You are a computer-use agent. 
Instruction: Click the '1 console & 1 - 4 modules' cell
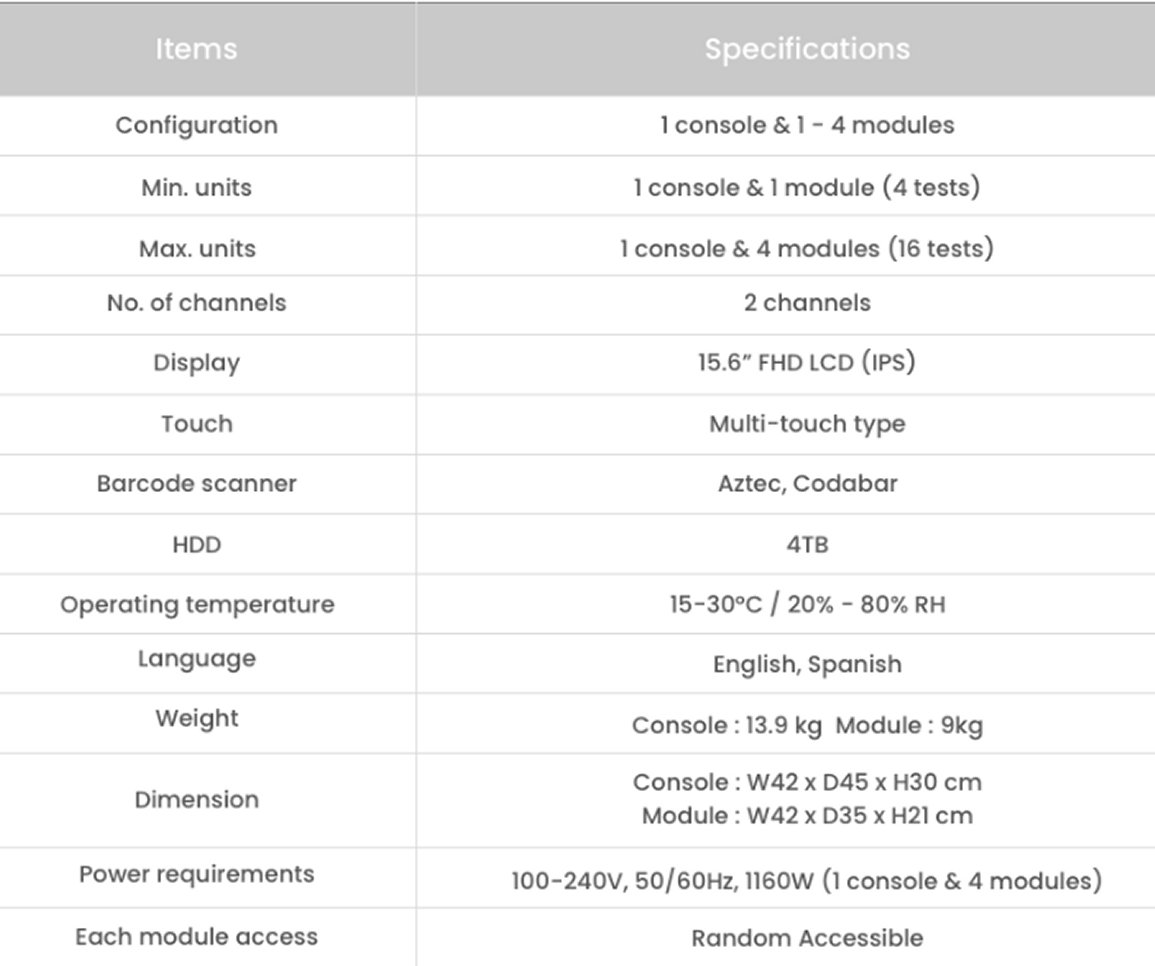[807, 126]
